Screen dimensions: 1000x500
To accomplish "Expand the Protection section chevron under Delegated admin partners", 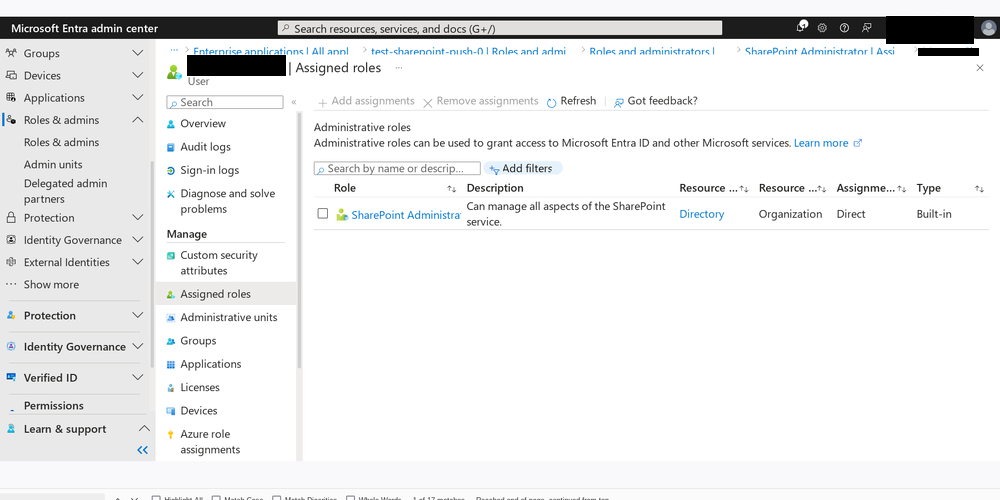I will coord(137,217).
